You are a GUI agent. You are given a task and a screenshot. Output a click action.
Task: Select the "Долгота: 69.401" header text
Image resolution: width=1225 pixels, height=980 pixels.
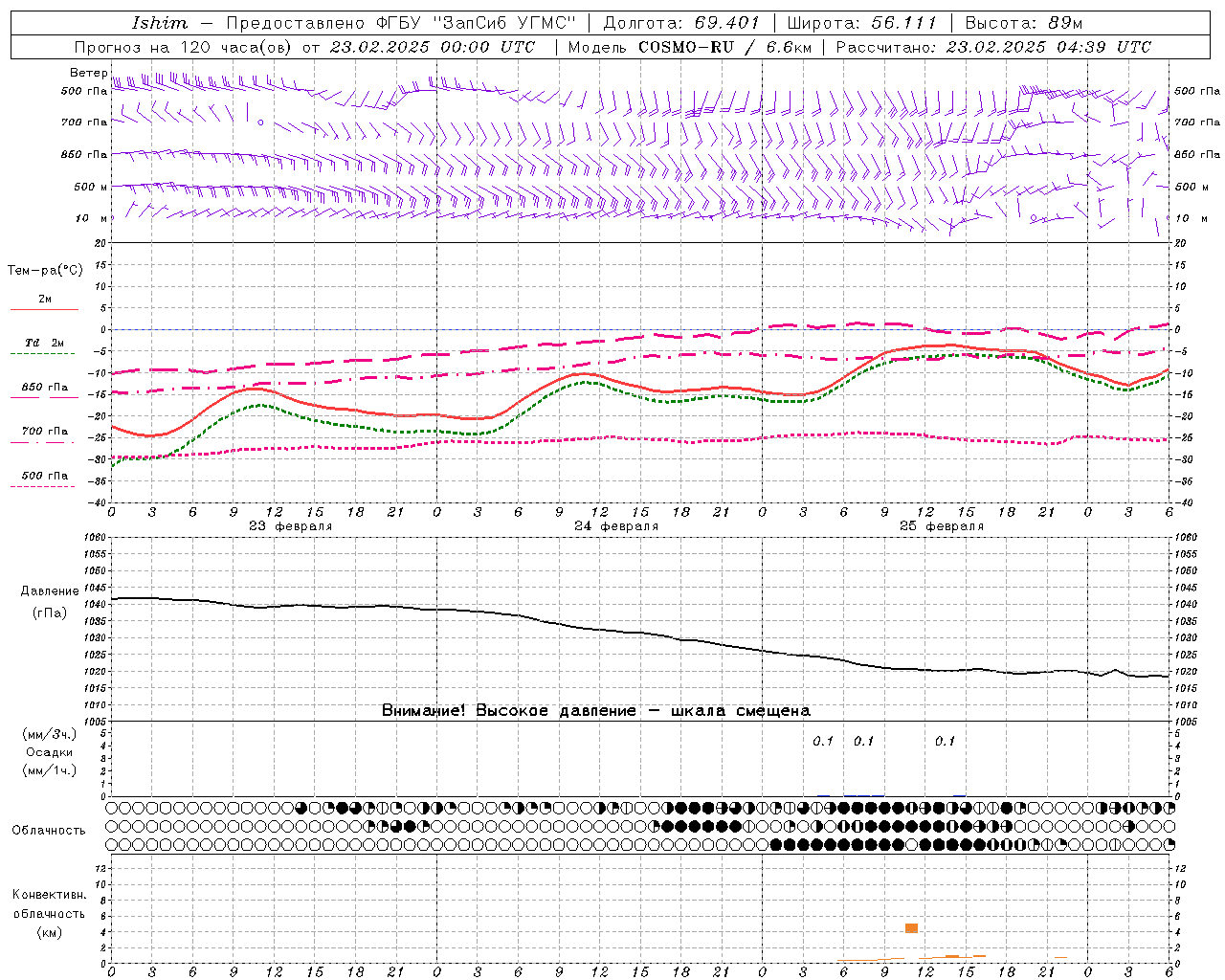coord(681,23)
